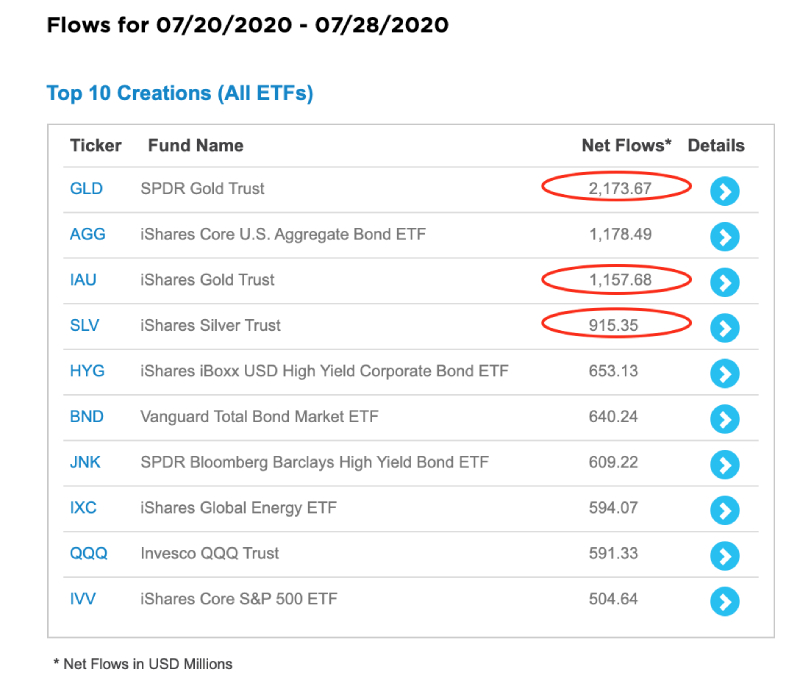
Task: Click the Net Flows column header
Action: coord(627,145)
